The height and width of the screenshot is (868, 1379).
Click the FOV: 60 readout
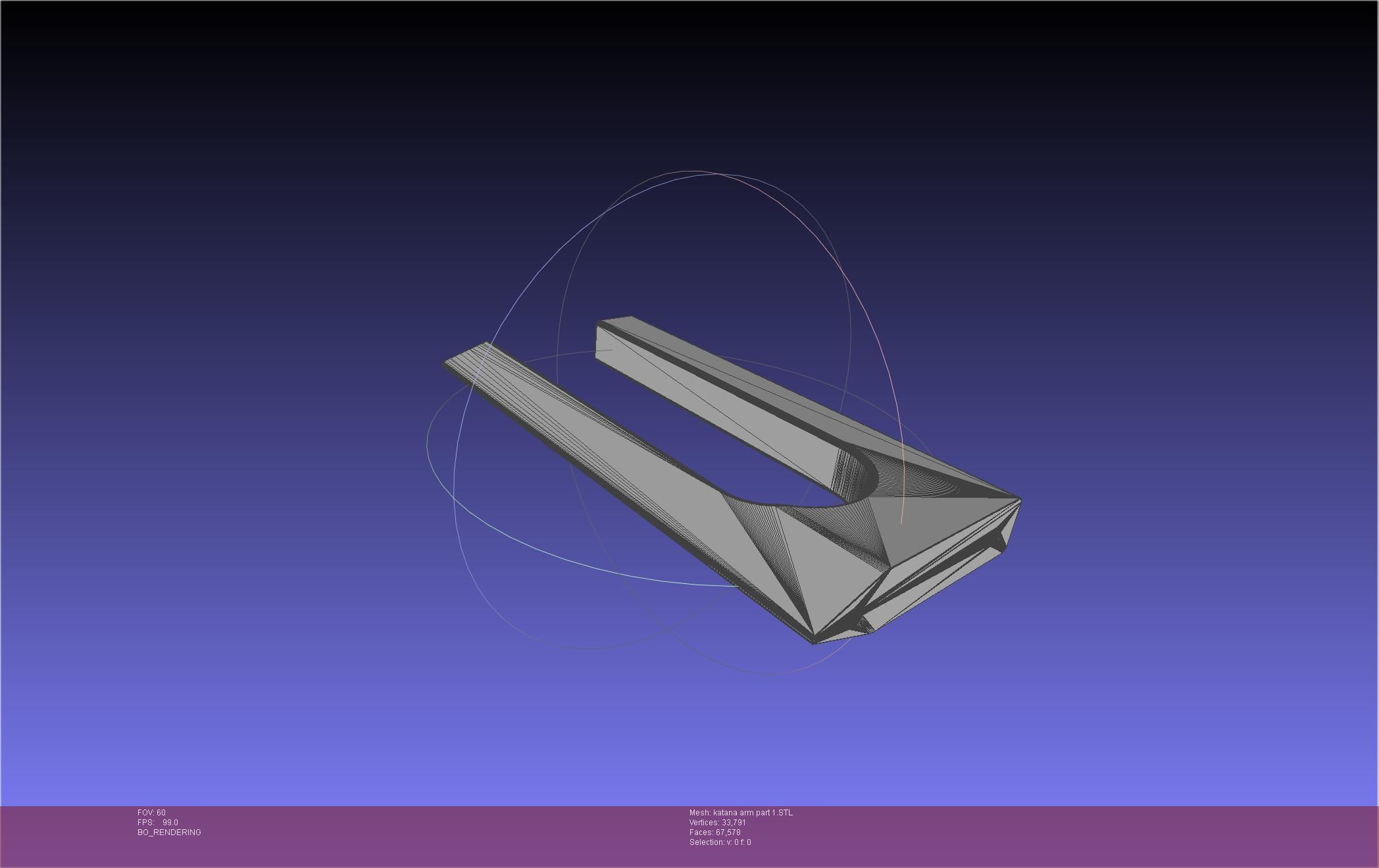pos(151,813)
